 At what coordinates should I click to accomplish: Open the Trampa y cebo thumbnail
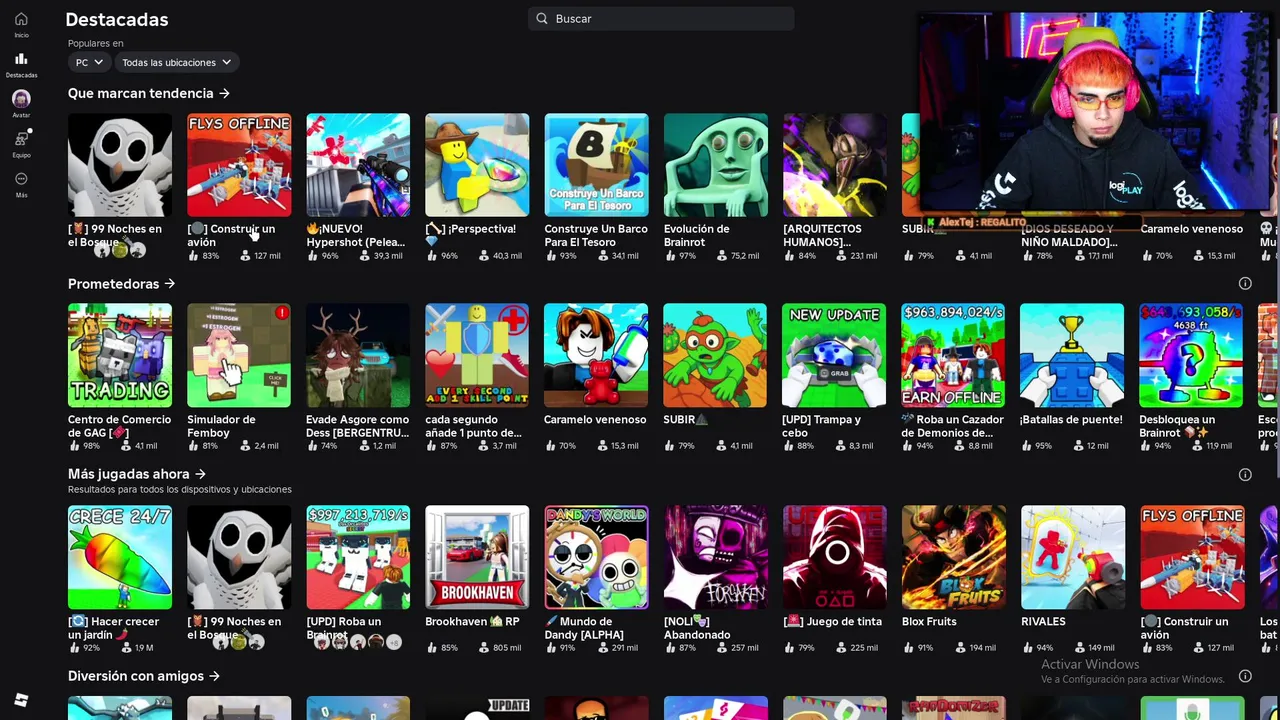pyautogui.click(x=834, y=356)
